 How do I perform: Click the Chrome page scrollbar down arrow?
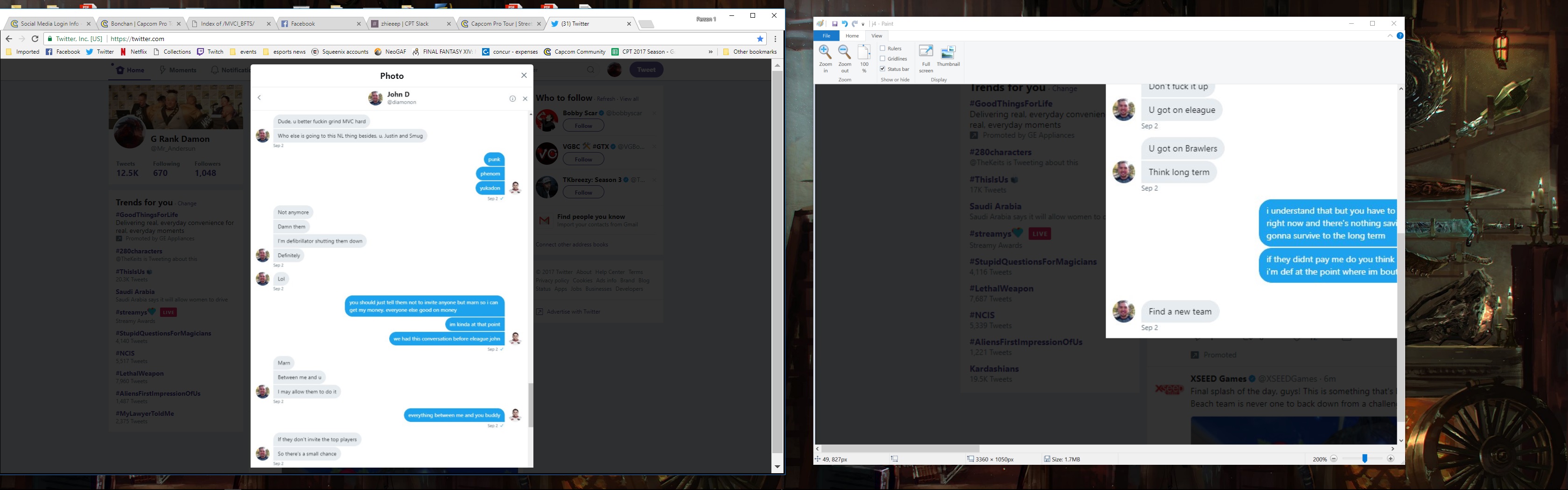[777, 467]
